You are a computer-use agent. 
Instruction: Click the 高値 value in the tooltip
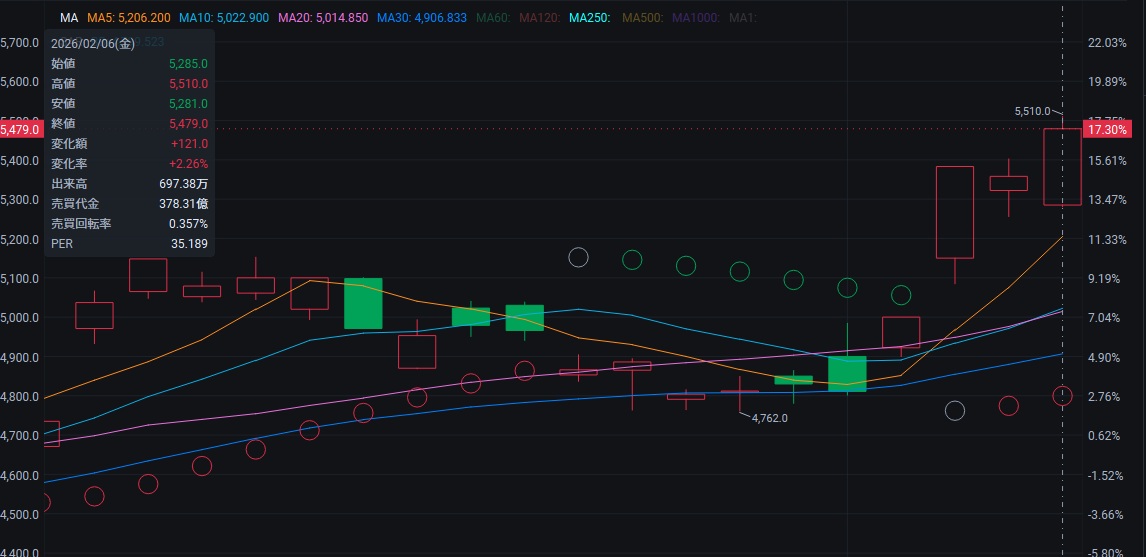[x=188, y=84]
